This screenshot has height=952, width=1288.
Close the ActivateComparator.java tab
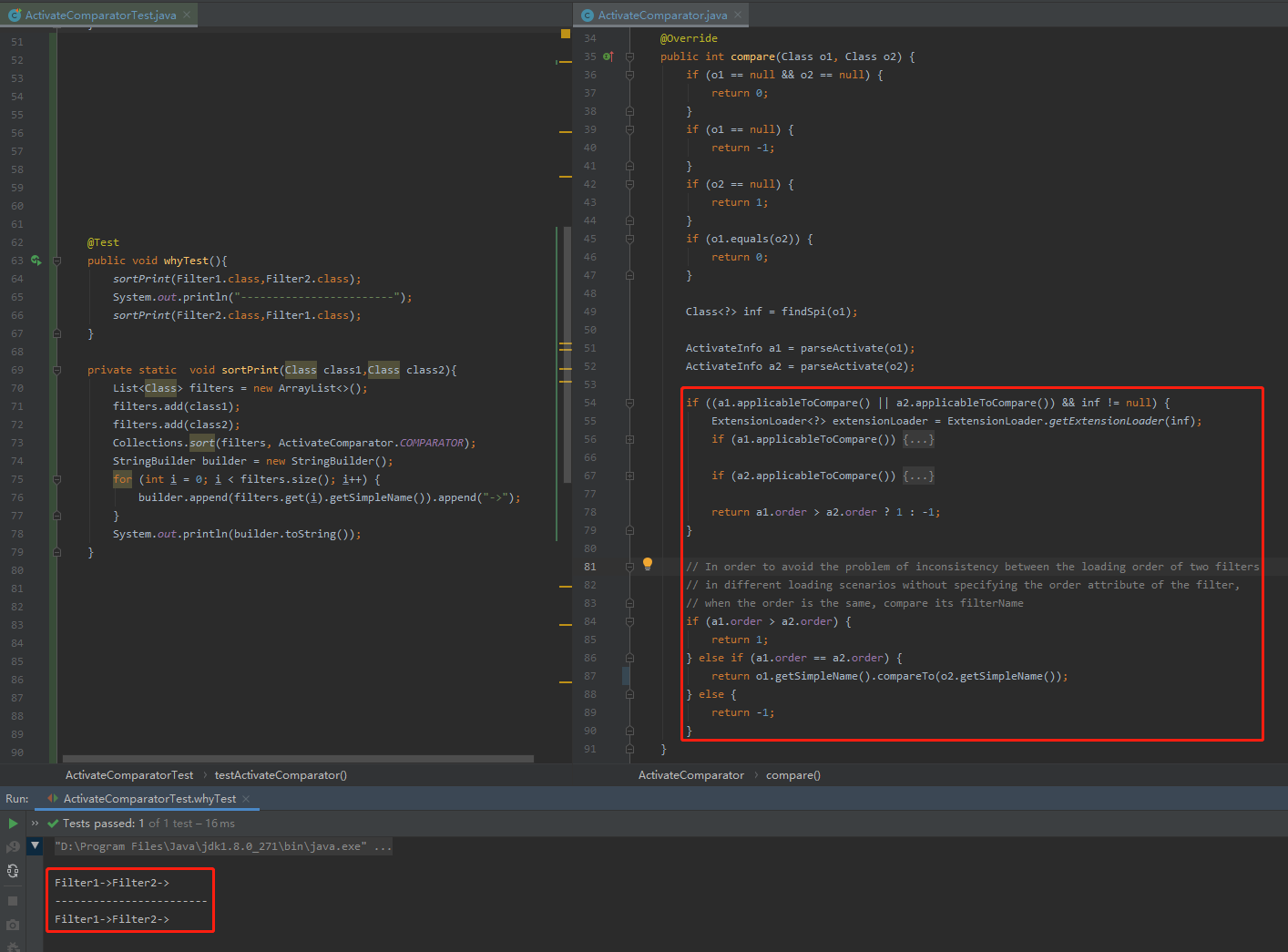coord(738,15)
